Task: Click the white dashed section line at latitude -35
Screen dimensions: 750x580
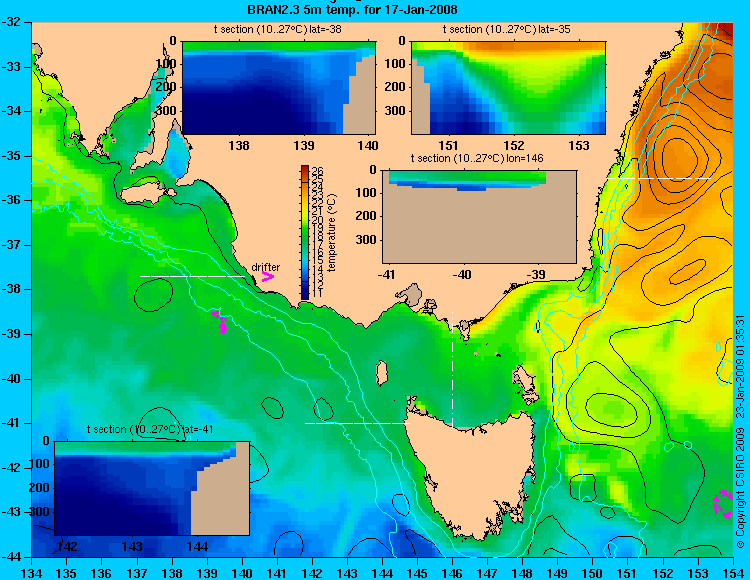Action: [x=660, y=178]
